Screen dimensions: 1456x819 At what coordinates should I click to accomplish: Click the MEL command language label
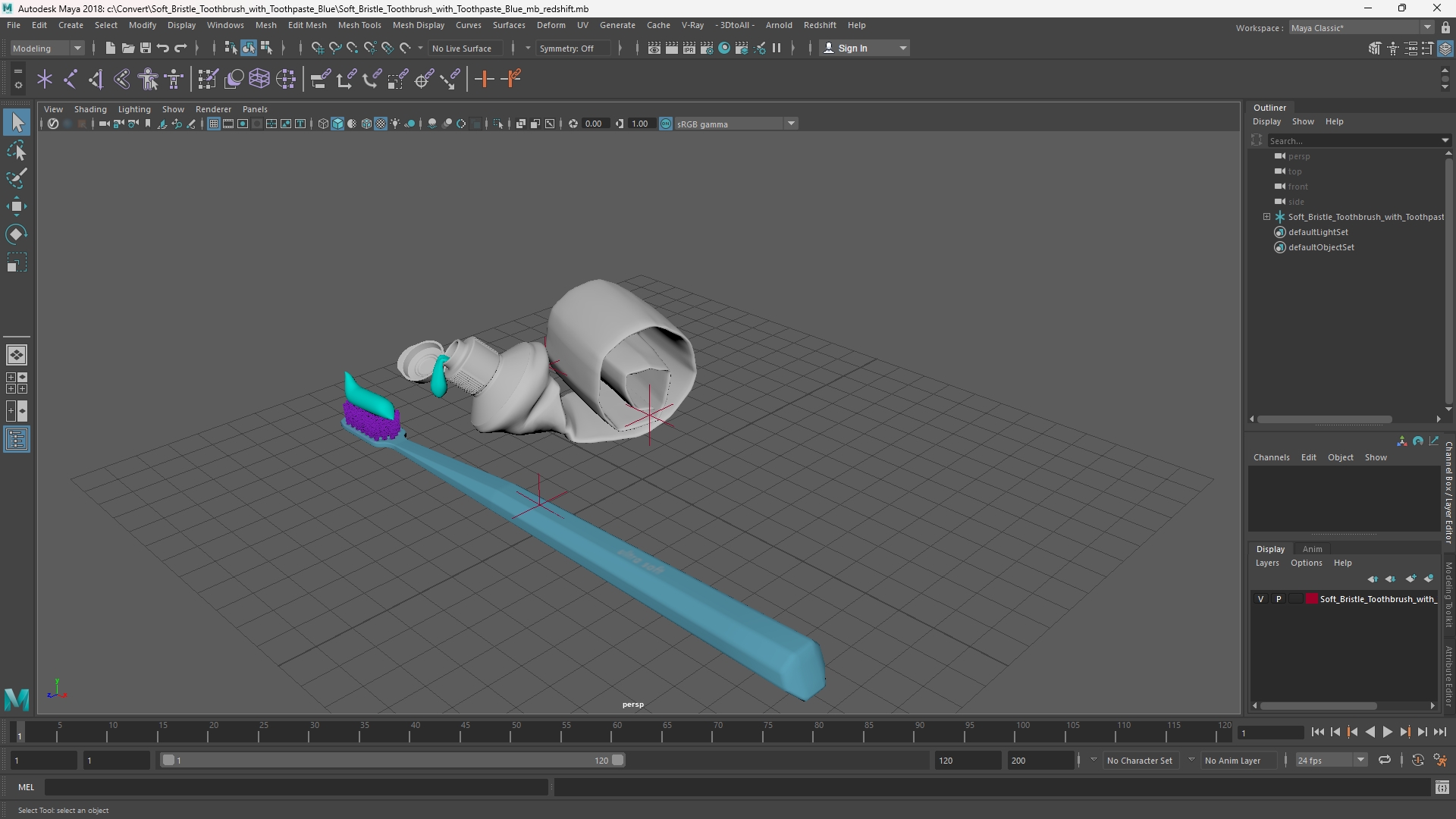27,787
